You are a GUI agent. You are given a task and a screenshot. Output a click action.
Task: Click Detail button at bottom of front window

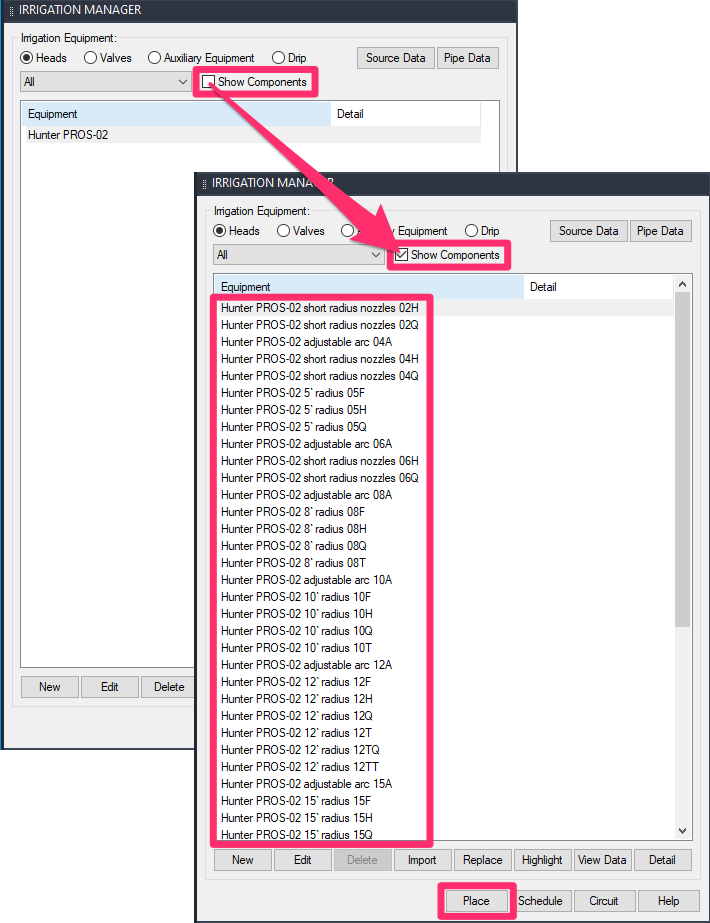pyautogui.click(x=662, y=860)
